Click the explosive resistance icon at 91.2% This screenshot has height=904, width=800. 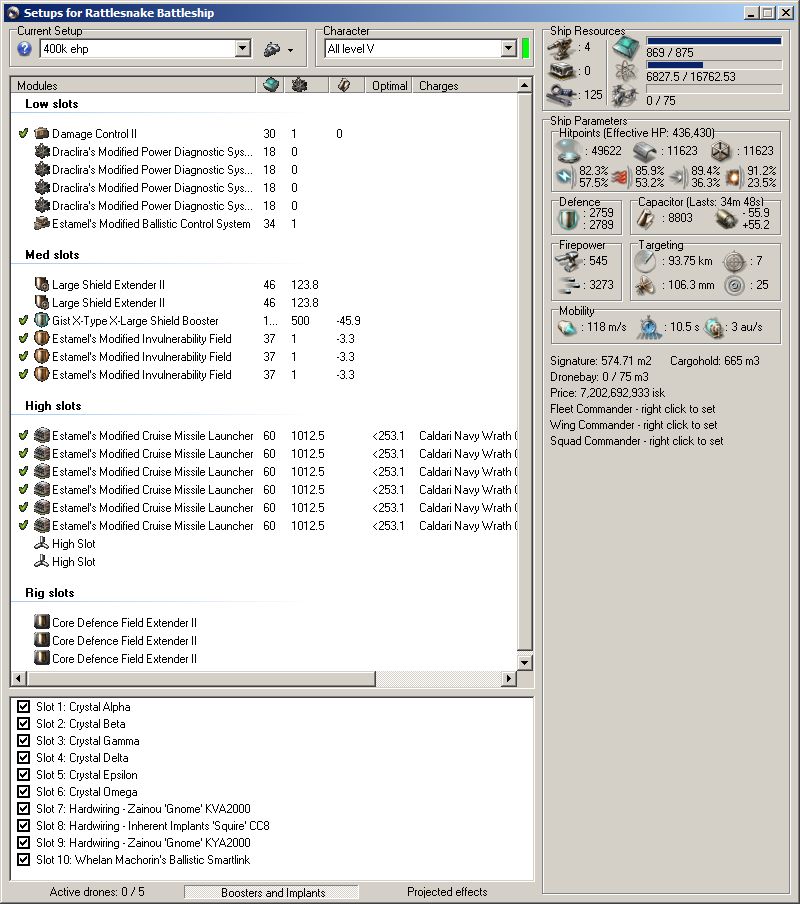(734, 177)
